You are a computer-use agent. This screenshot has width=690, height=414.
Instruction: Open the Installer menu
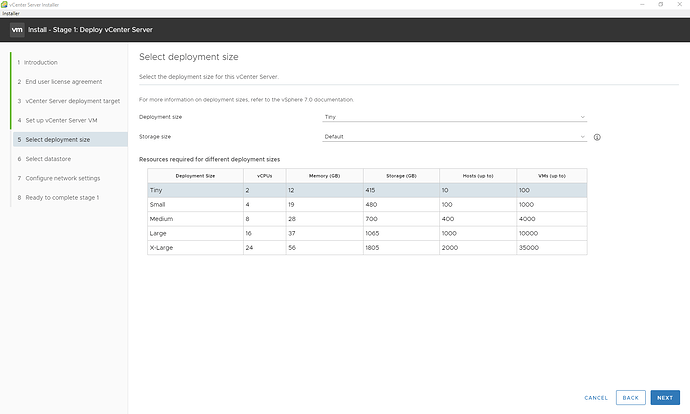[x=11, y=14]
